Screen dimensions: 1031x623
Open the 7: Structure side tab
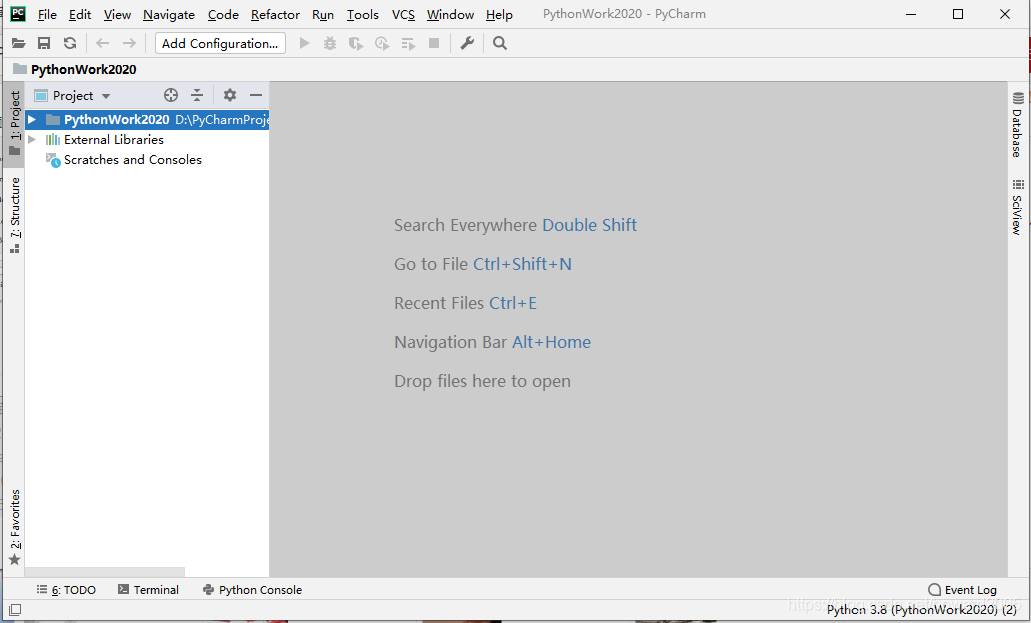(14, 215)
